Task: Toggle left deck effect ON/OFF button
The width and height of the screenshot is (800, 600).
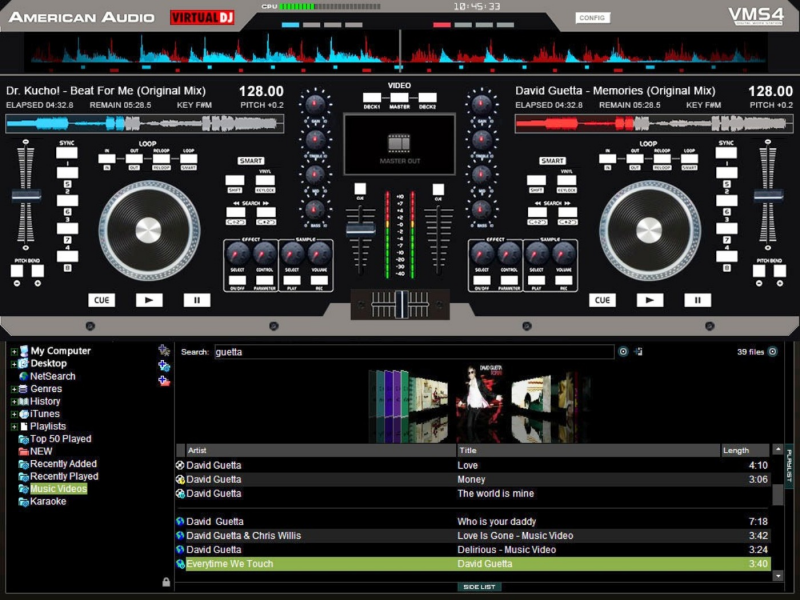Action: pos(237,280)
